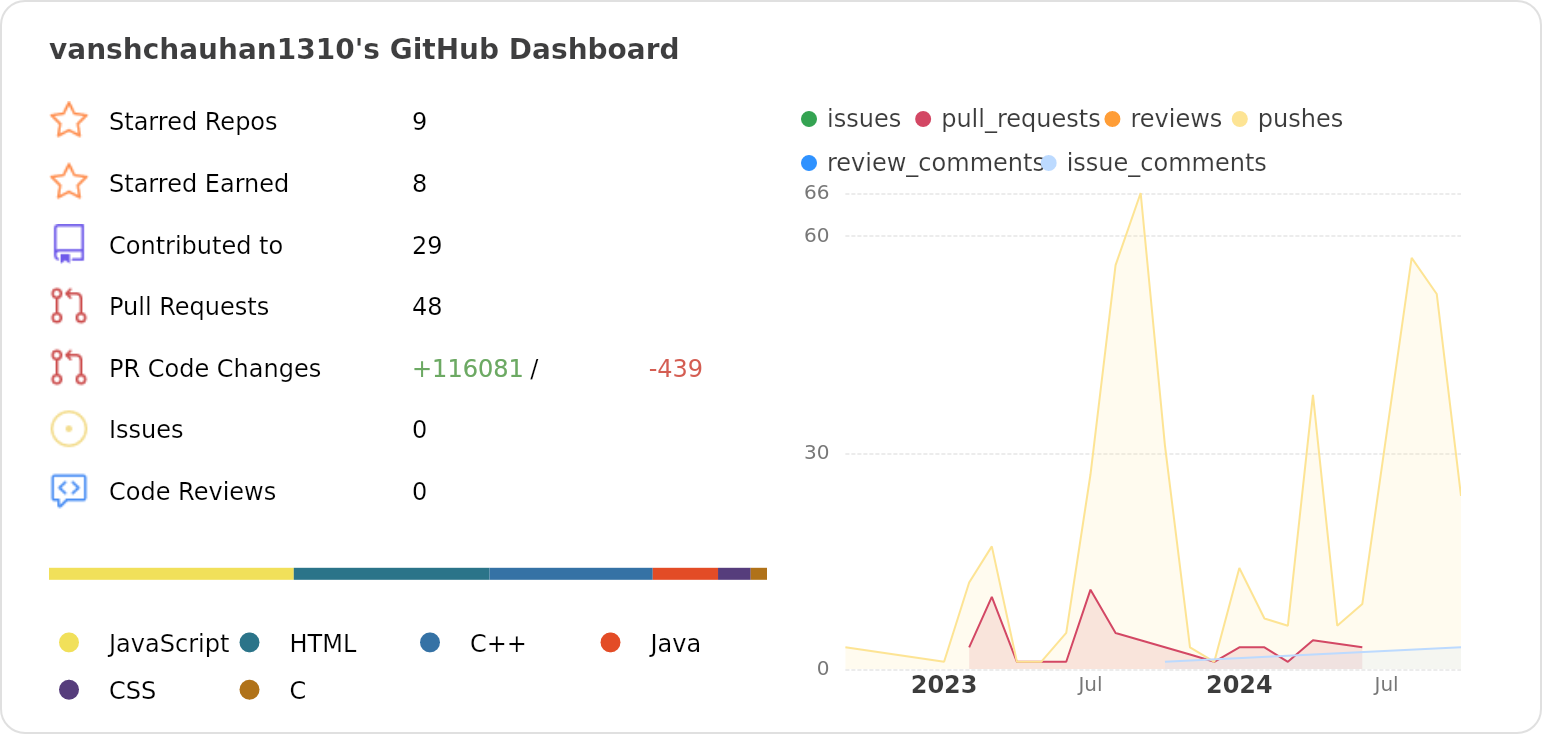Click the orange-red Java segment of language bar
Screen dimensions: 1542x734
click(685, 574)
